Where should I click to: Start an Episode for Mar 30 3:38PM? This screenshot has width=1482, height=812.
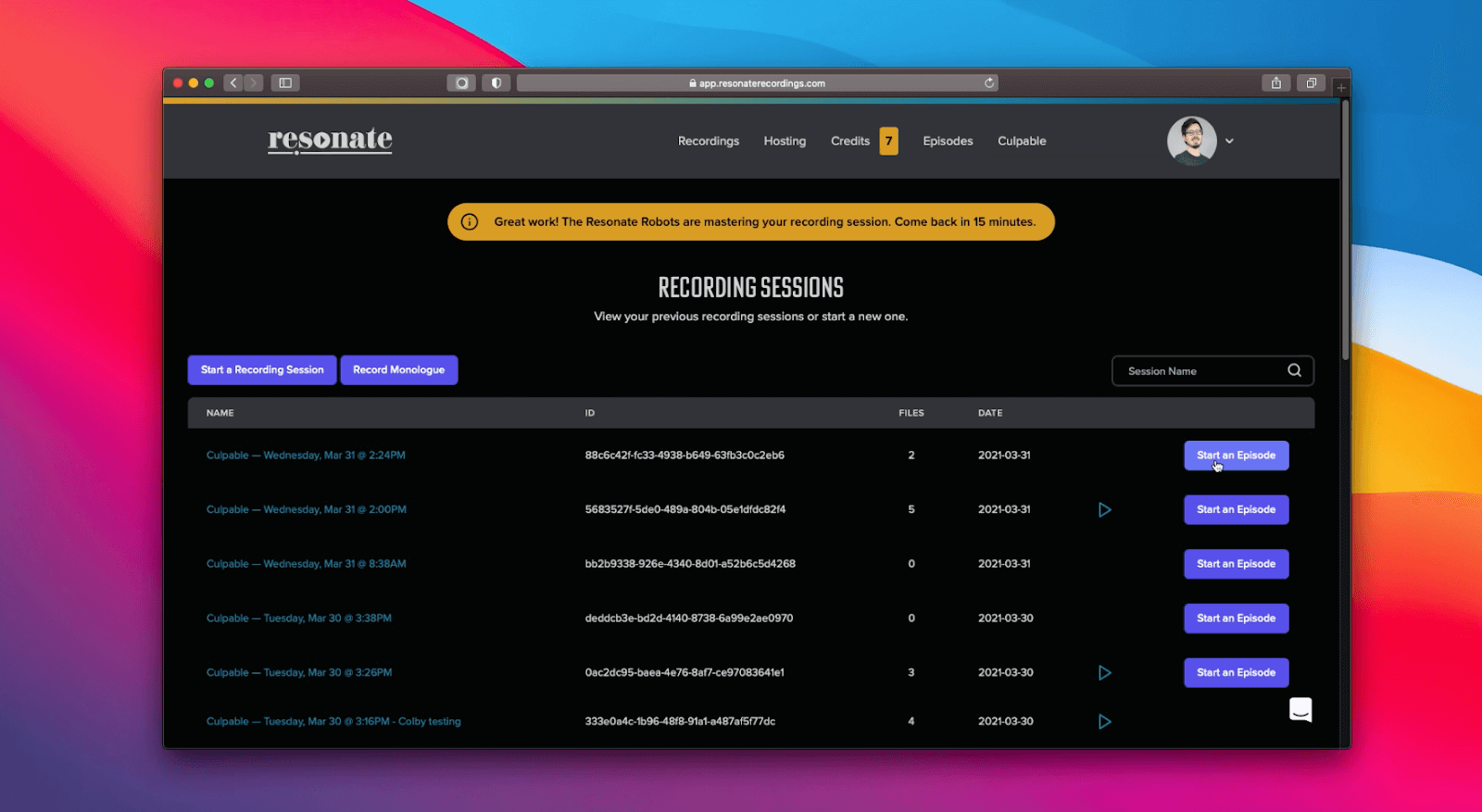1236,618
